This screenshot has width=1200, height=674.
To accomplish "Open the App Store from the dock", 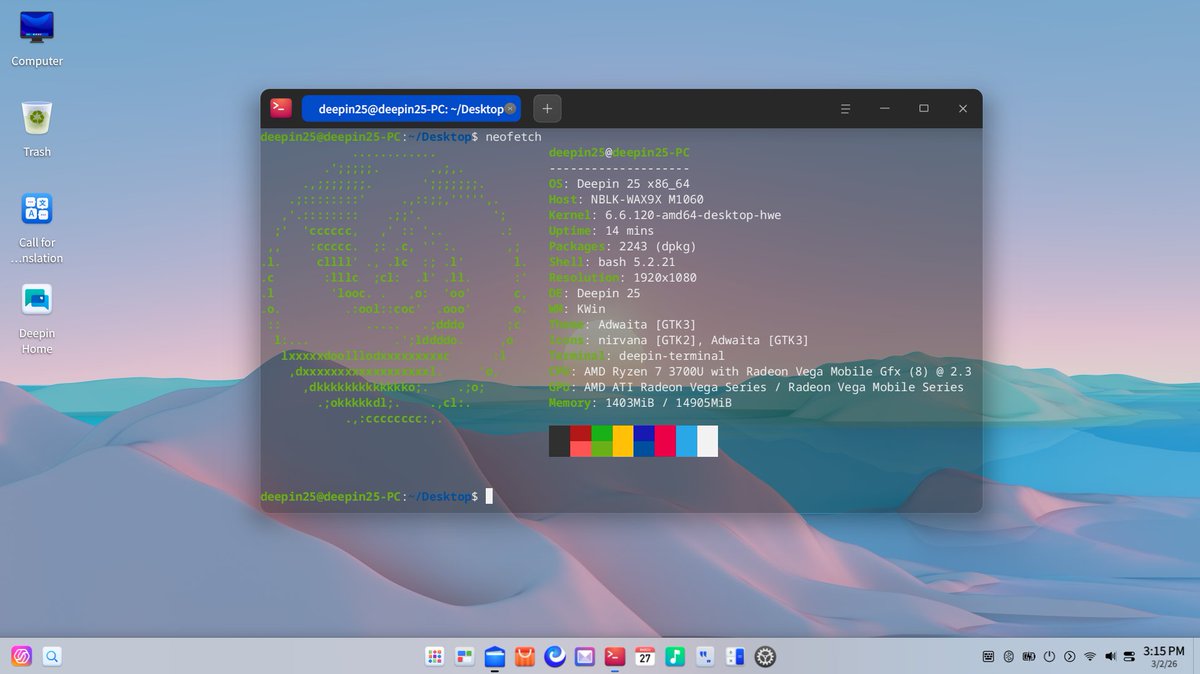I will pos(524,656).
